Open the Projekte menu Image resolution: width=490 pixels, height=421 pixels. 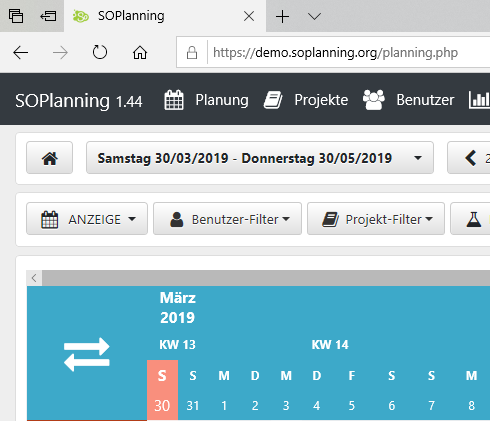coord(306,100)
